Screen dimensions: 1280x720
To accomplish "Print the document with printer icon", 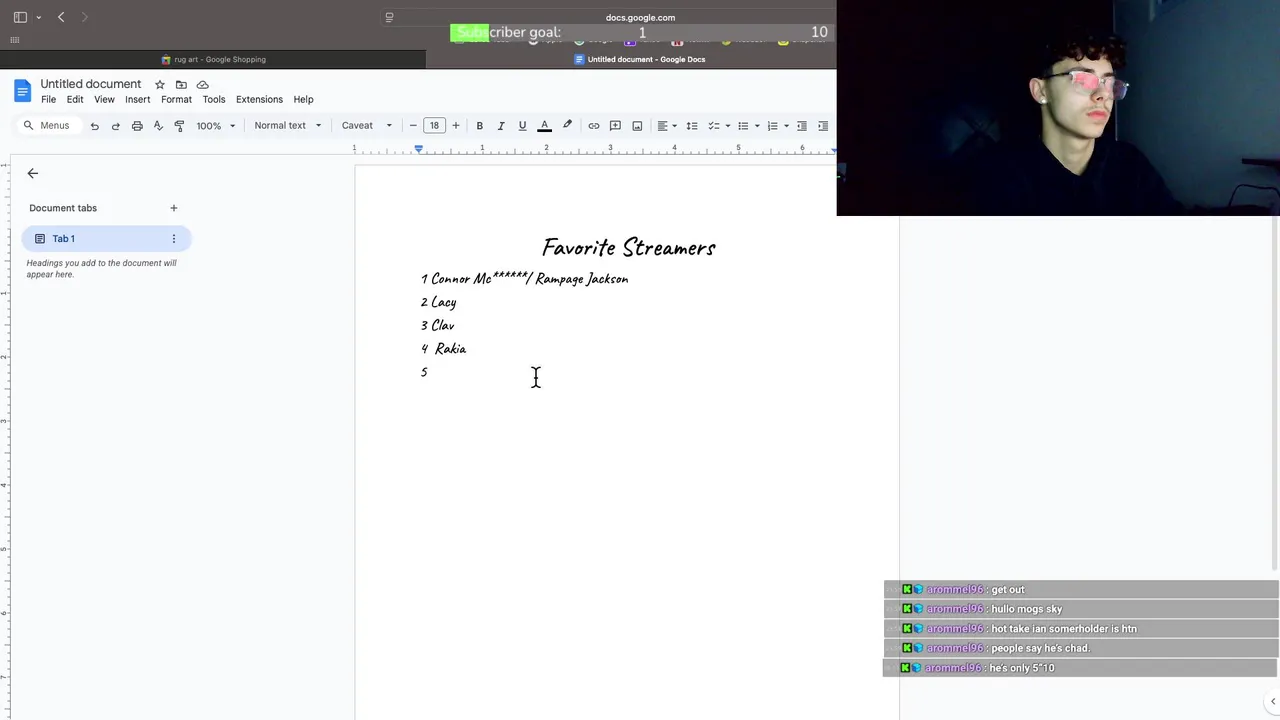I will point(137,126).
